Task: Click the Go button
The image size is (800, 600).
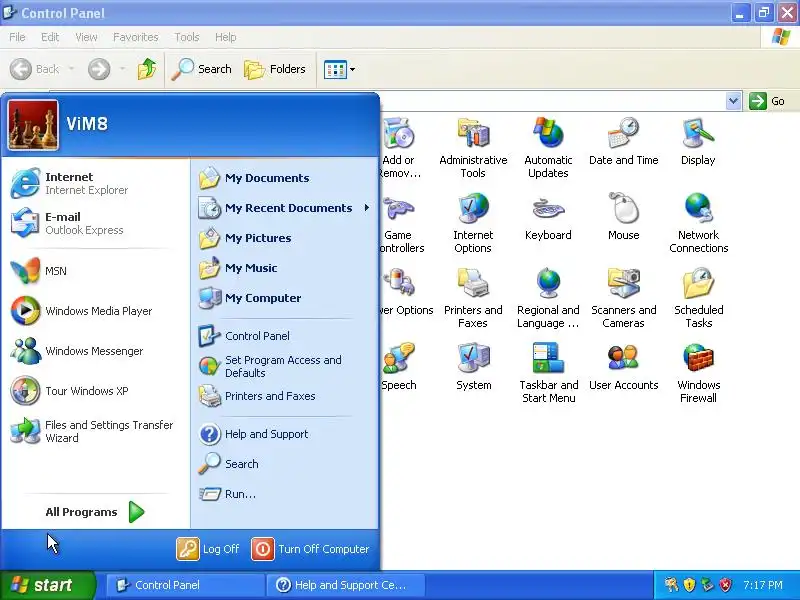Action: (x=767, y=101)
